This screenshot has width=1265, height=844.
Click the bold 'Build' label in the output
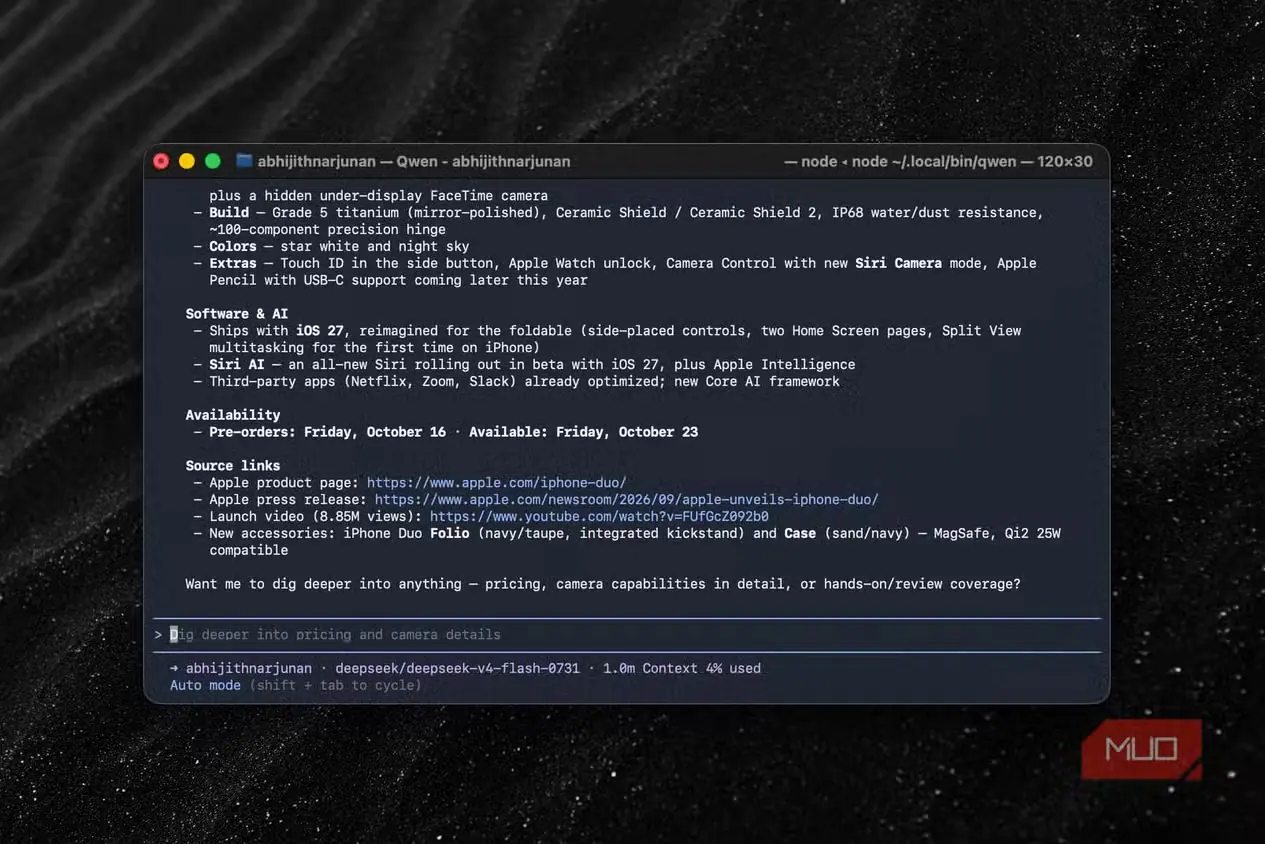(229, 213)
